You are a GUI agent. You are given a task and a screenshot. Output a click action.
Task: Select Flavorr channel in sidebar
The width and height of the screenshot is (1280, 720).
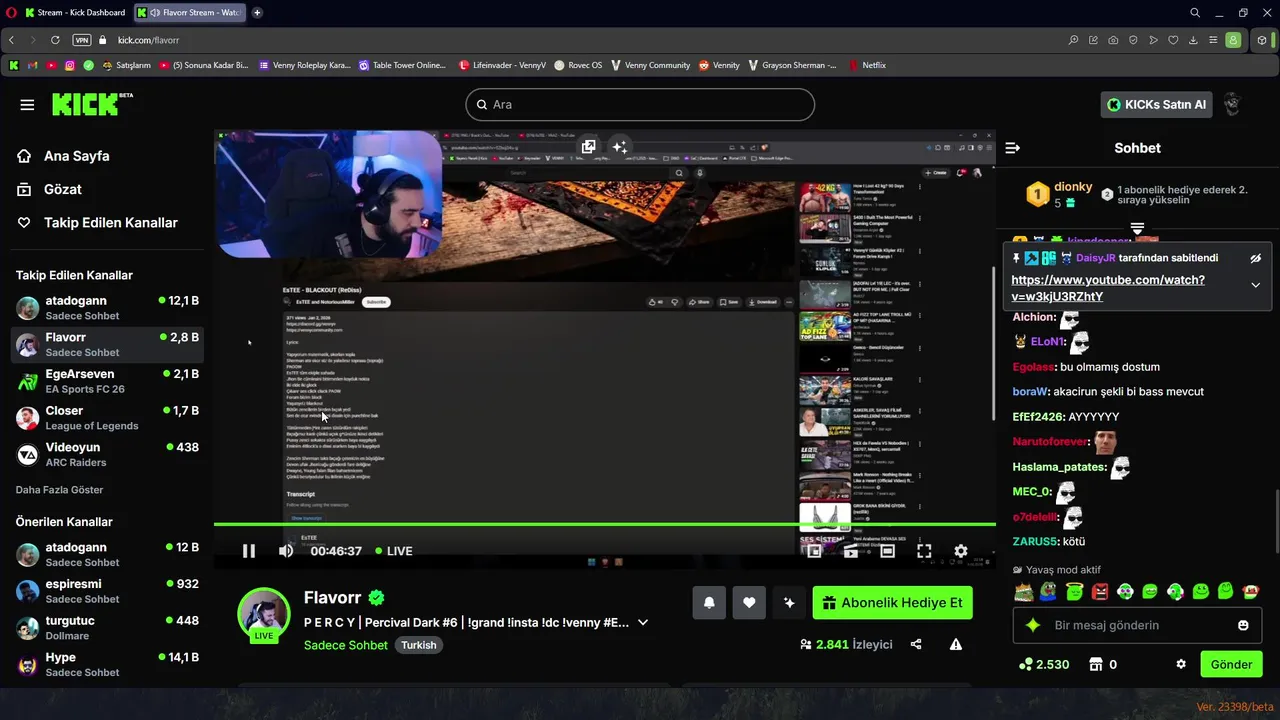point(108,344)
